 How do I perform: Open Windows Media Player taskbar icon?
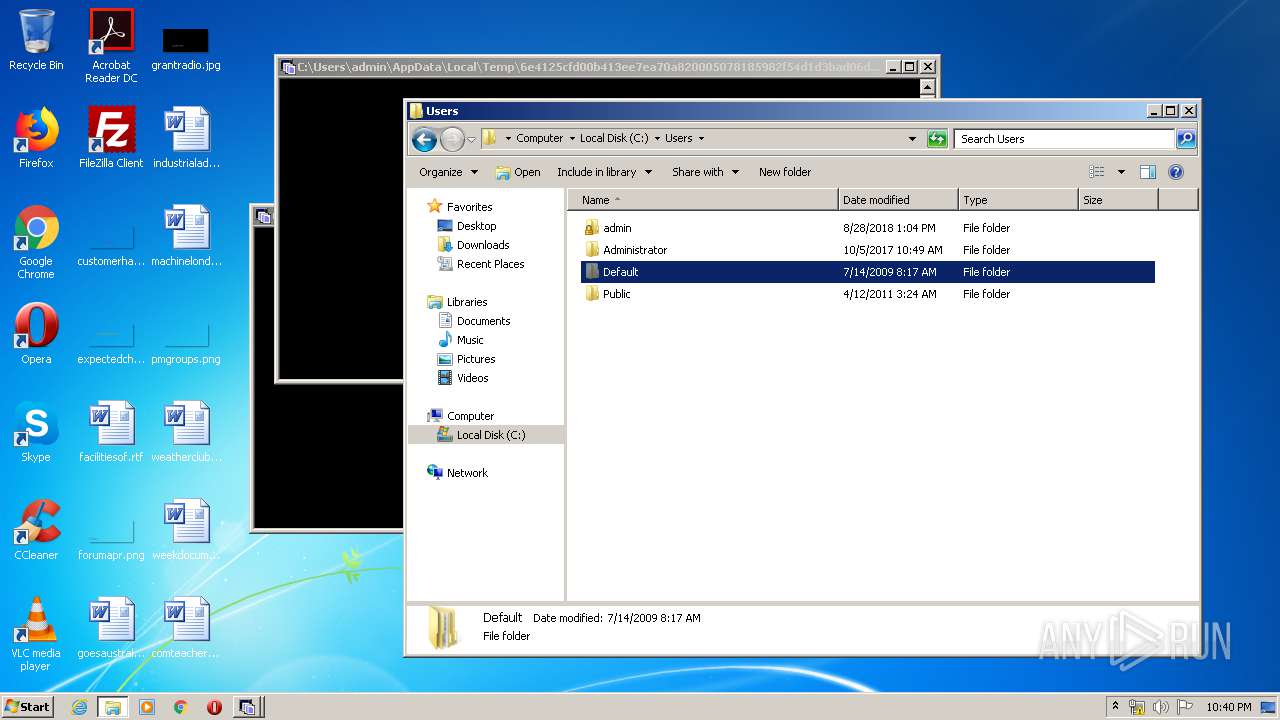(147, 707)
